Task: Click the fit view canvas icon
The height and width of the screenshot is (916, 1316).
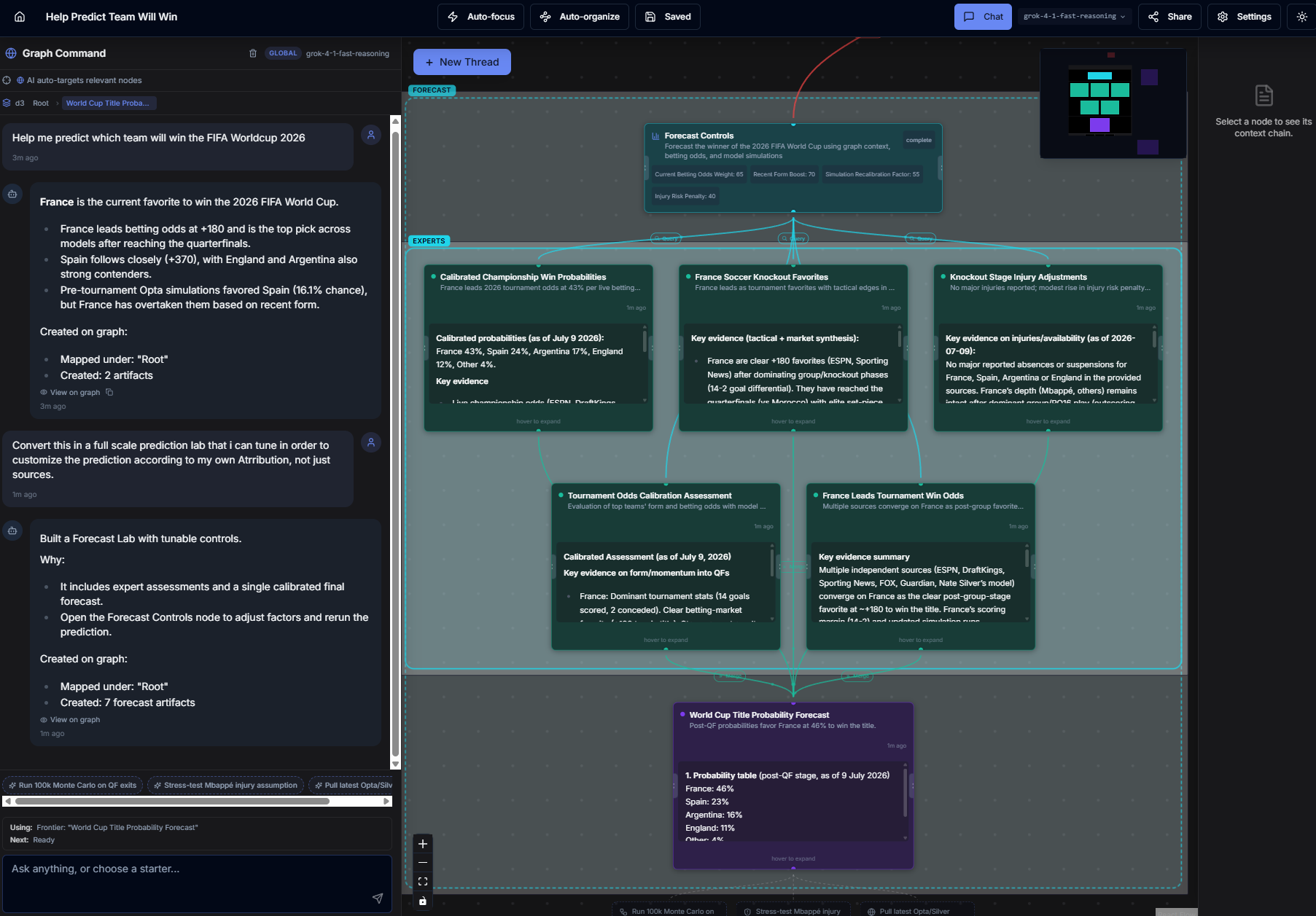Action: 423,882
